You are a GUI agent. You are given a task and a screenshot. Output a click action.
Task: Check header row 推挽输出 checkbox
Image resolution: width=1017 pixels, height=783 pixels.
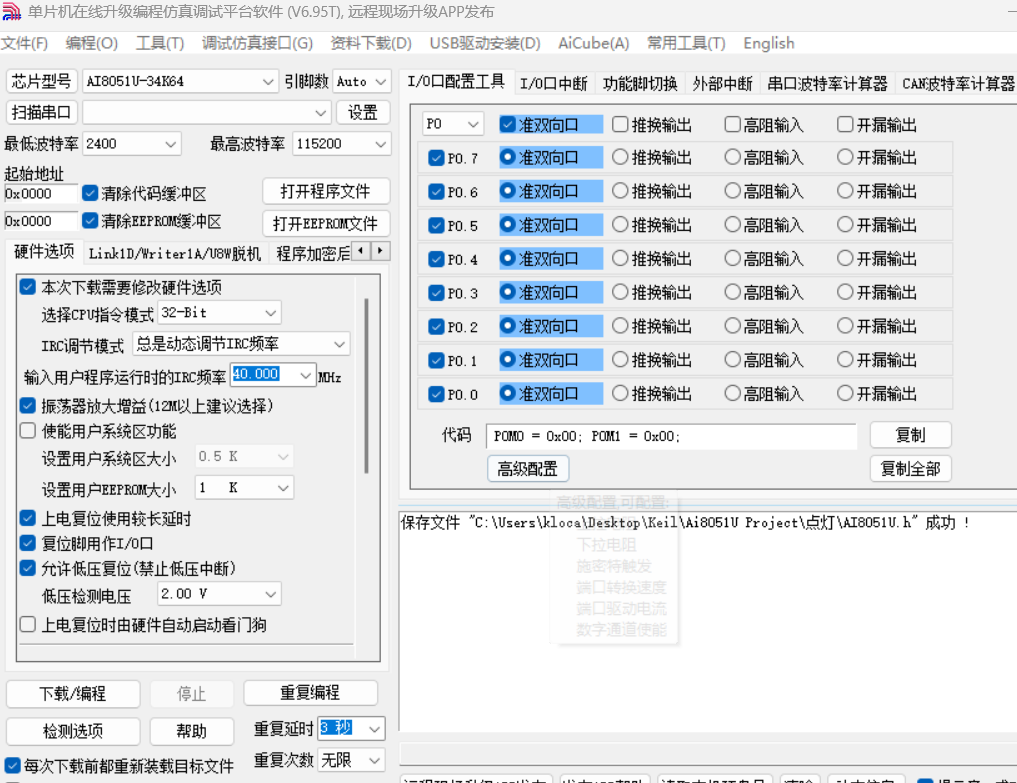pos(620,124)
